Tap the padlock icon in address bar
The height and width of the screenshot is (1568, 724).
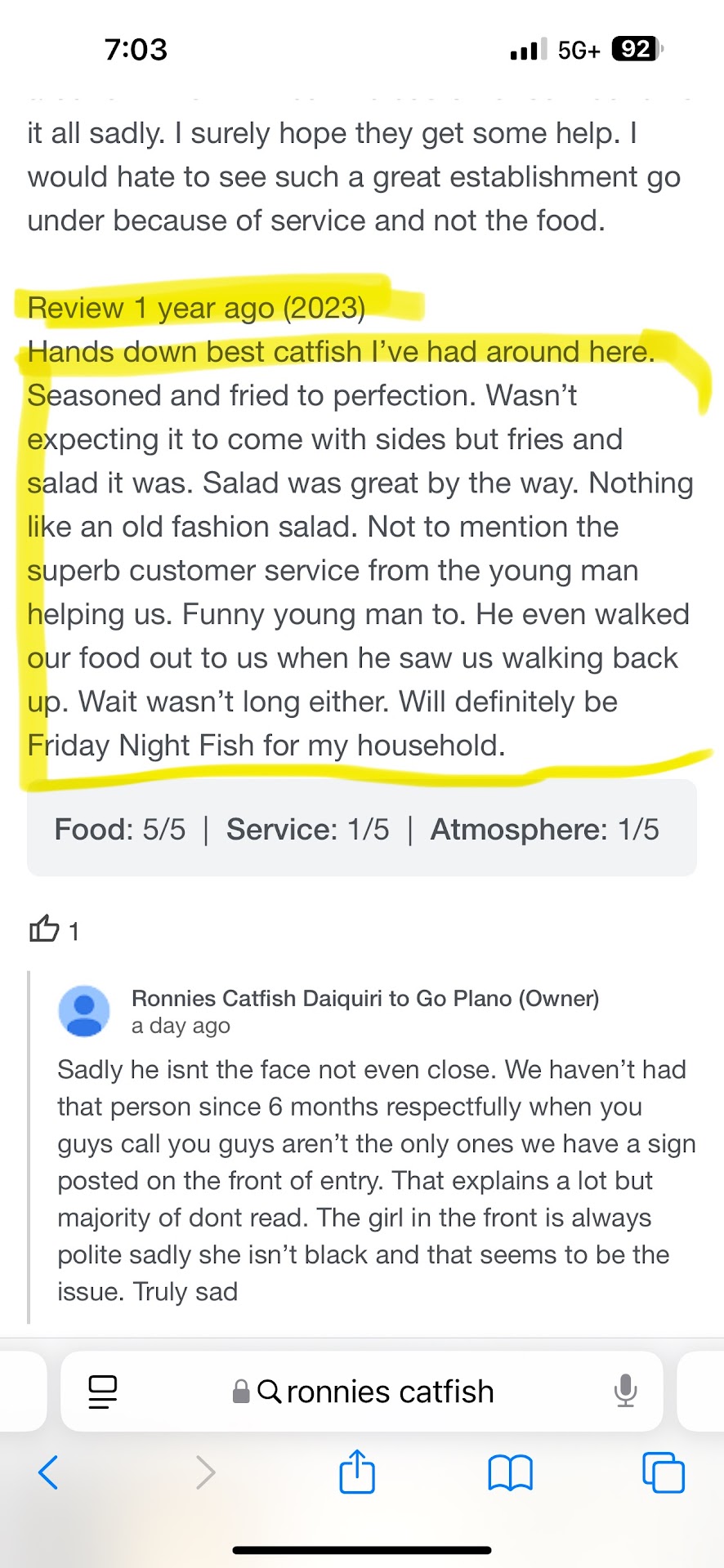[241, 1392]
